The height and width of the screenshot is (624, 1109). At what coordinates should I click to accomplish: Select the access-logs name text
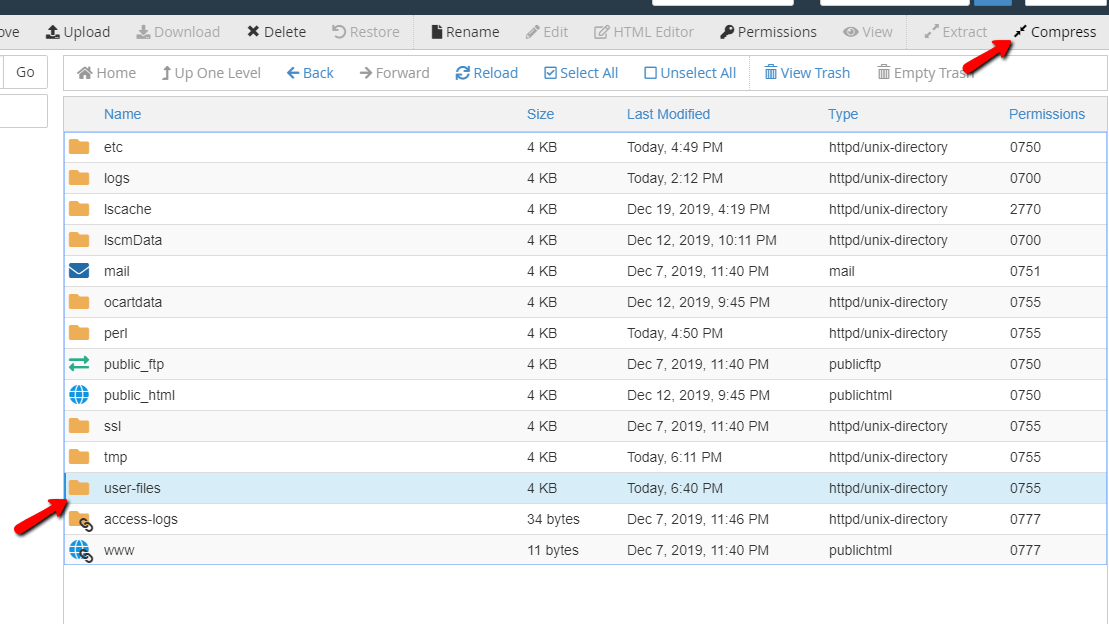coord(141,519)
